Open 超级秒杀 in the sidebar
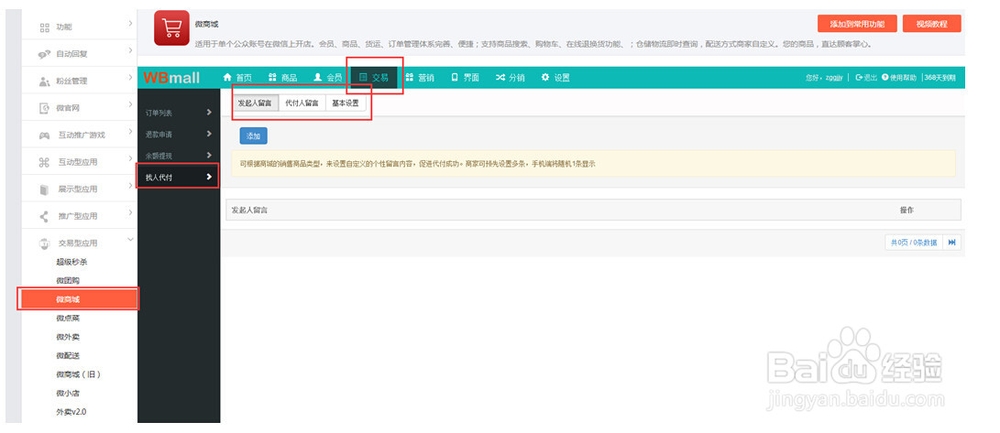1000x433 pixels. (x=71, y=262)
